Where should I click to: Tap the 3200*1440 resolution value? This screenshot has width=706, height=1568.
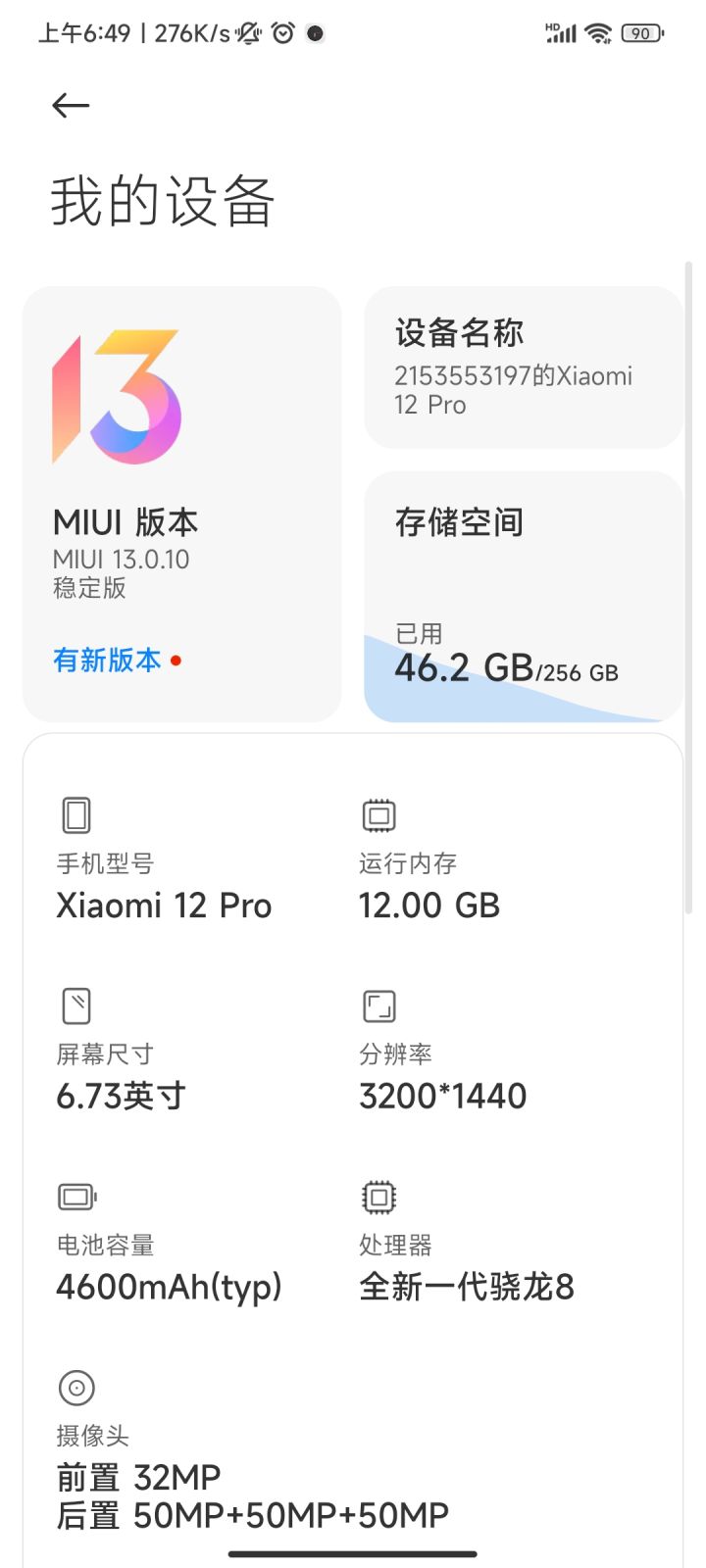pyautogui.click(x=443, y=1096)
